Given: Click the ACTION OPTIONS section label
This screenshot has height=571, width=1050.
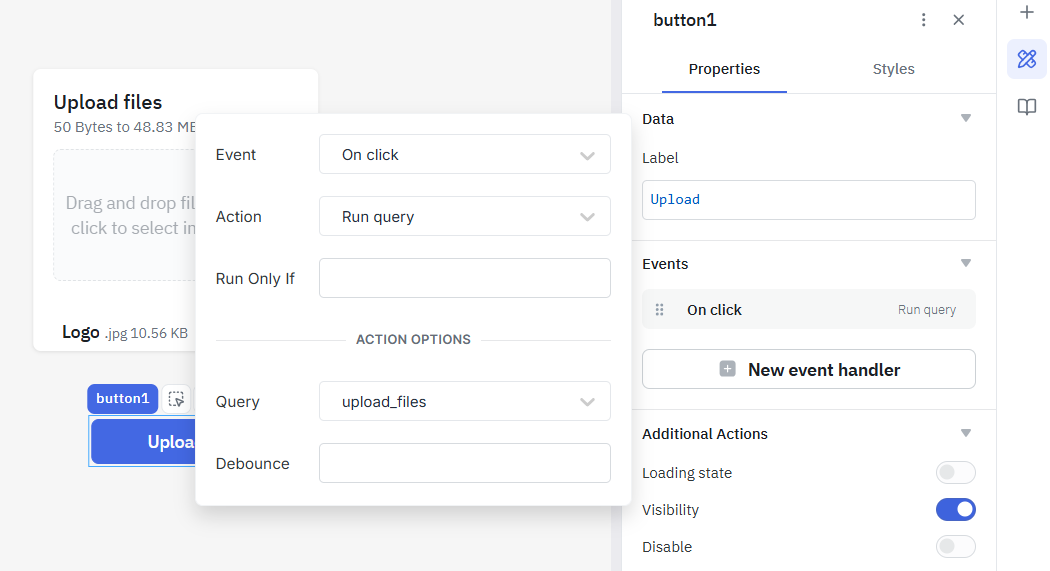Looking at the screenshot, I should click(413, 339).
